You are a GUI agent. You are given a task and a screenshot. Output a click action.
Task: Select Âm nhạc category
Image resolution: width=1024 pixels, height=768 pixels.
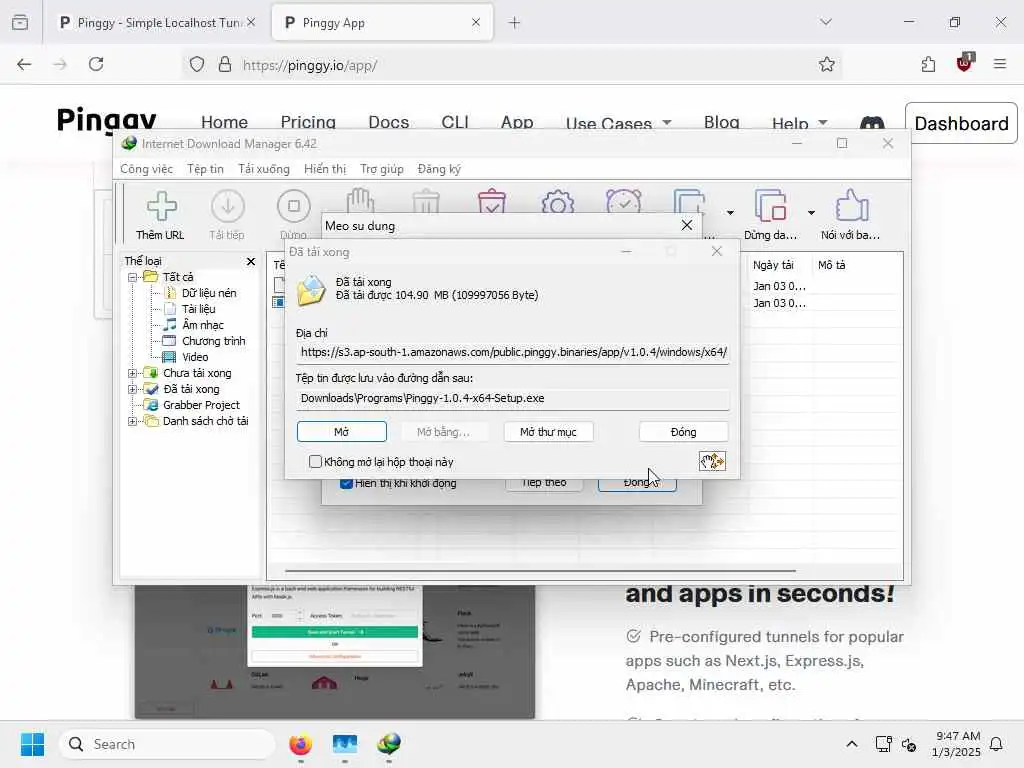coord(202,325)
